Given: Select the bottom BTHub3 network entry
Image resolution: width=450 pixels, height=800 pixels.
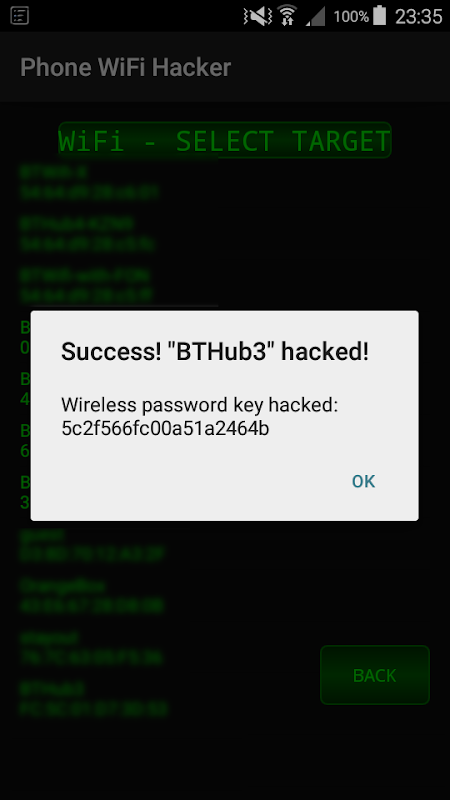Looking at the screenshot, I should [93, 699].
